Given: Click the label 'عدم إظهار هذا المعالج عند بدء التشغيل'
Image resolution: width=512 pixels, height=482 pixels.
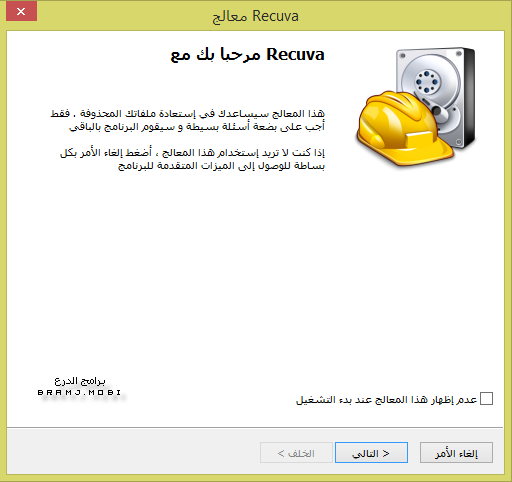Looking at the screenshot, I should coord(387,399).
